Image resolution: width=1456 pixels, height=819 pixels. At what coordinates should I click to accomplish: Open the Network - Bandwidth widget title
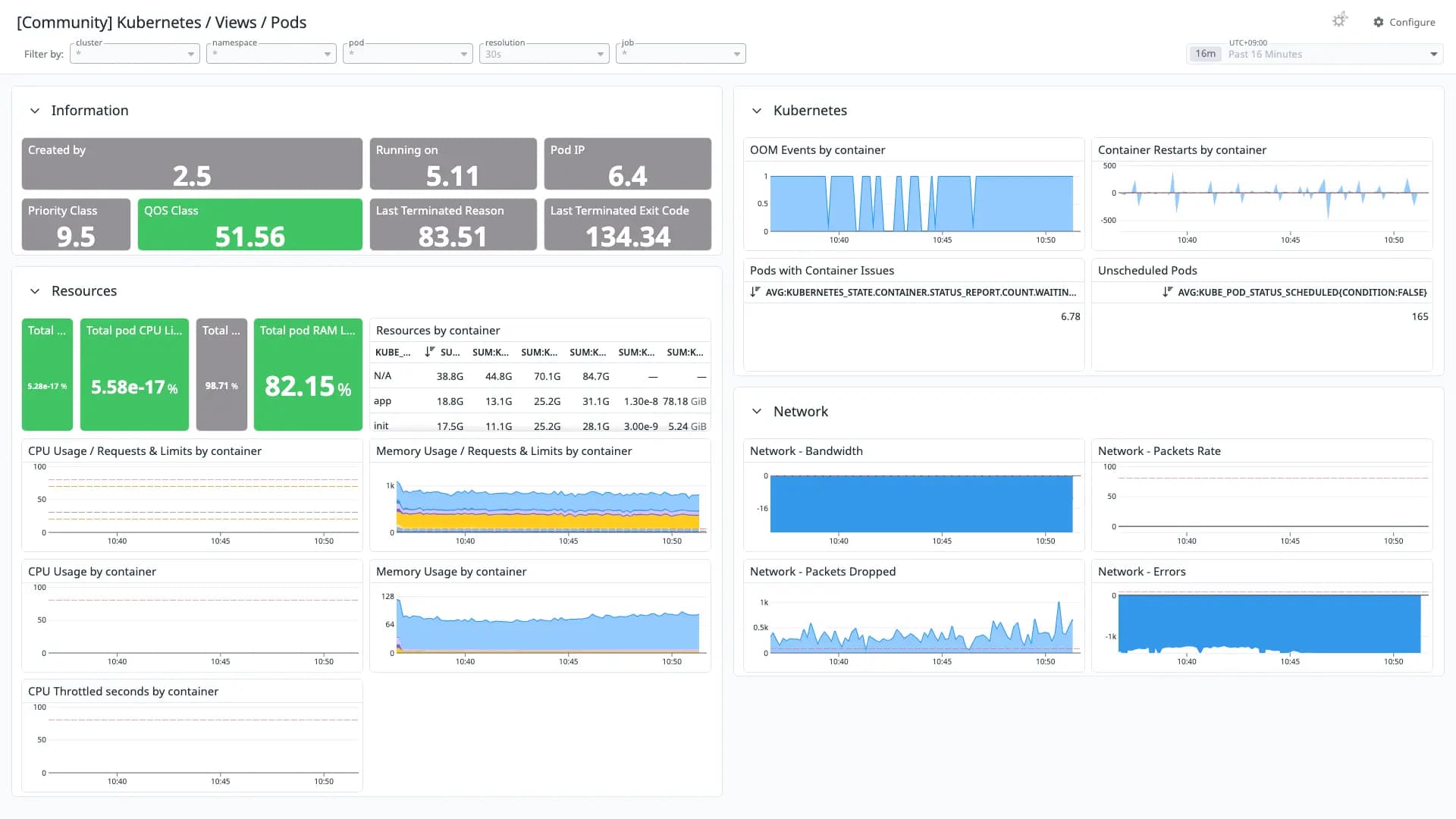pos(806,451)
